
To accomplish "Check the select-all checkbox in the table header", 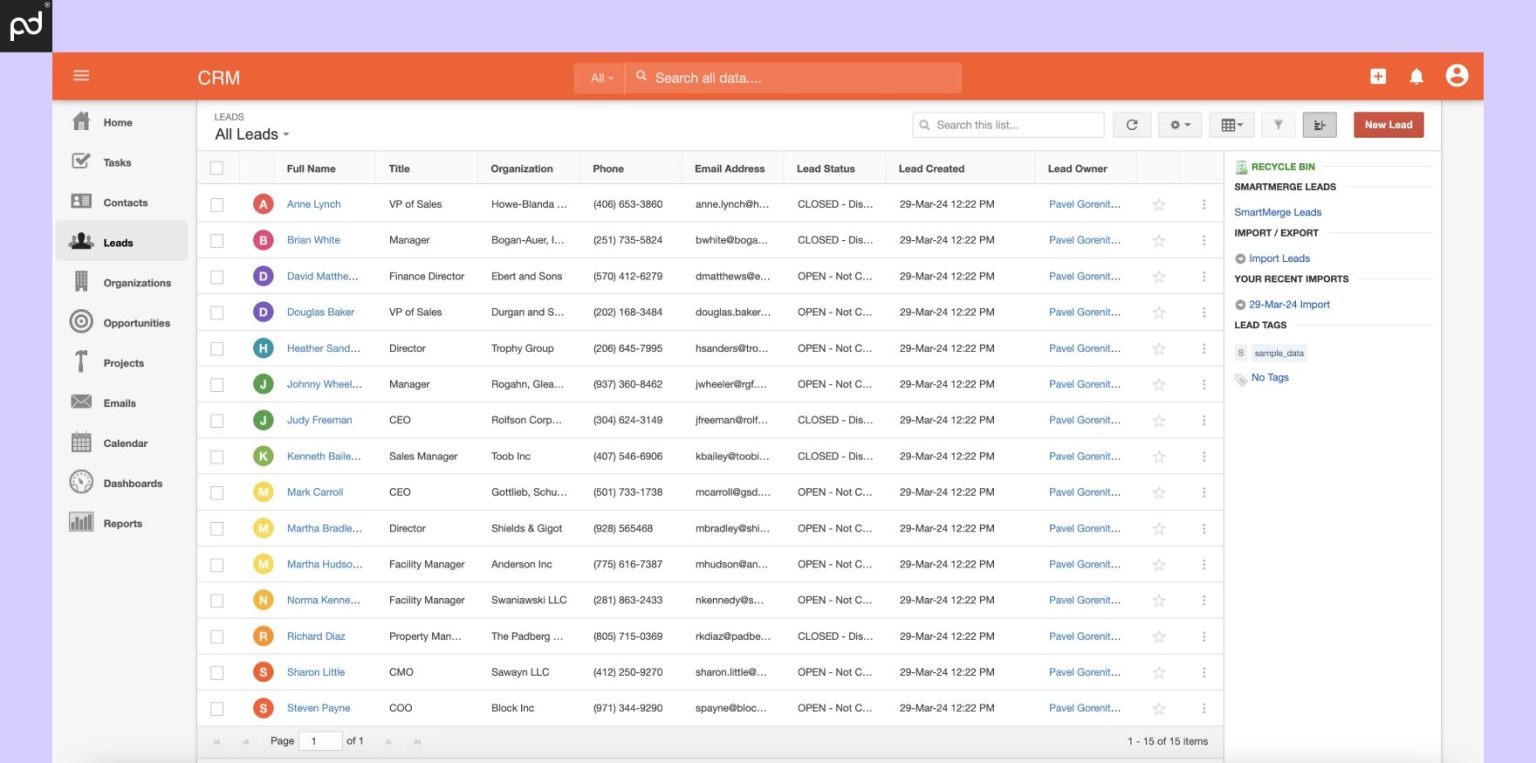I will 217,168.
